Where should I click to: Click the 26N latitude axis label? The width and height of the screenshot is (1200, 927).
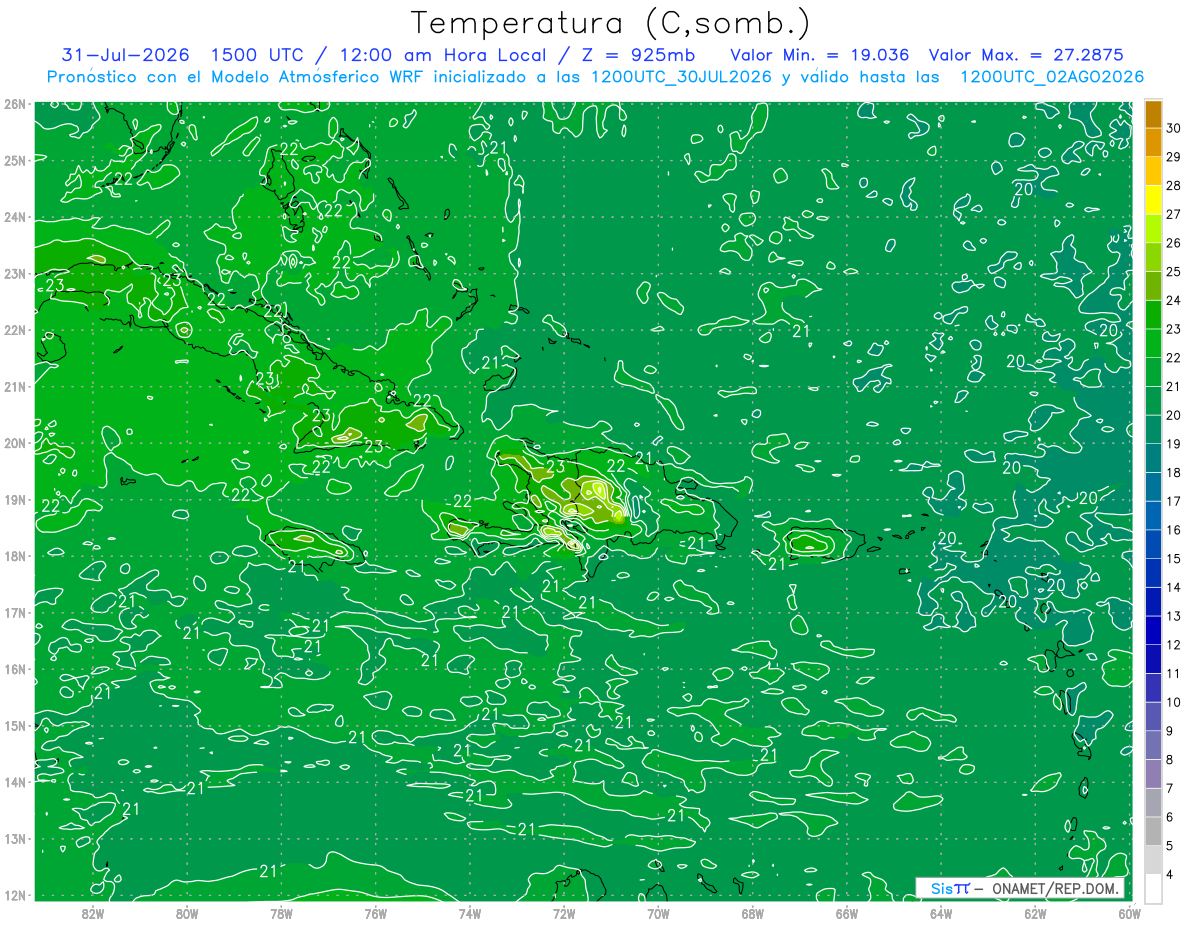point(14,104)
